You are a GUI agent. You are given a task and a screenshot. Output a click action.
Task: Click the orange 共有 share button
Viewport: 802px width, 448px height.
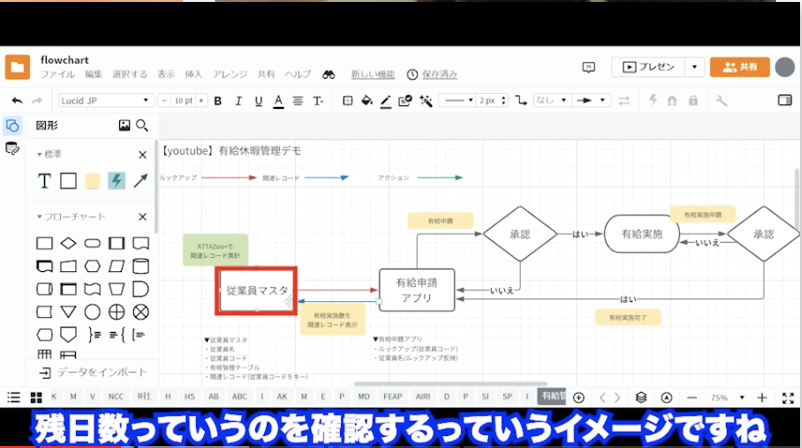pos(739,67)
